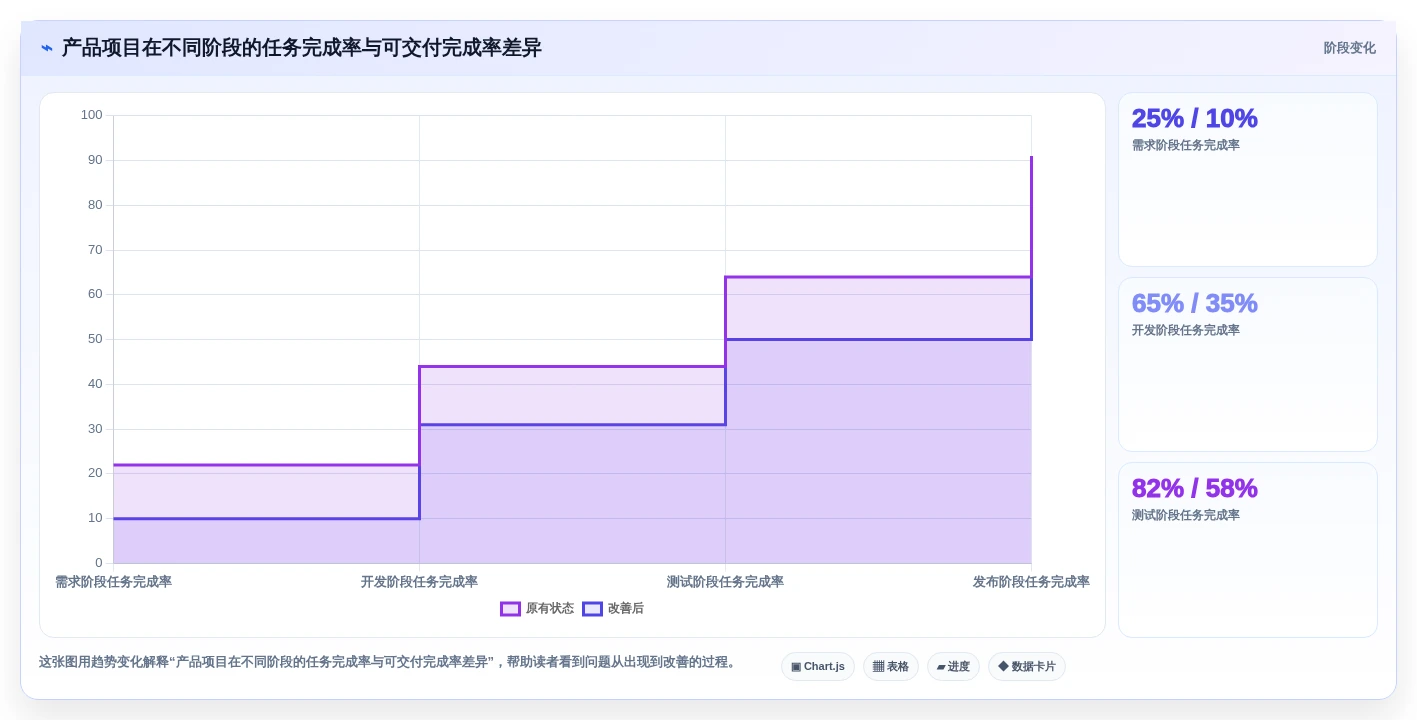The image size is (1417, 720).
Task: Click the 数据卡片 tag
Action: (x=1026, y=667)
